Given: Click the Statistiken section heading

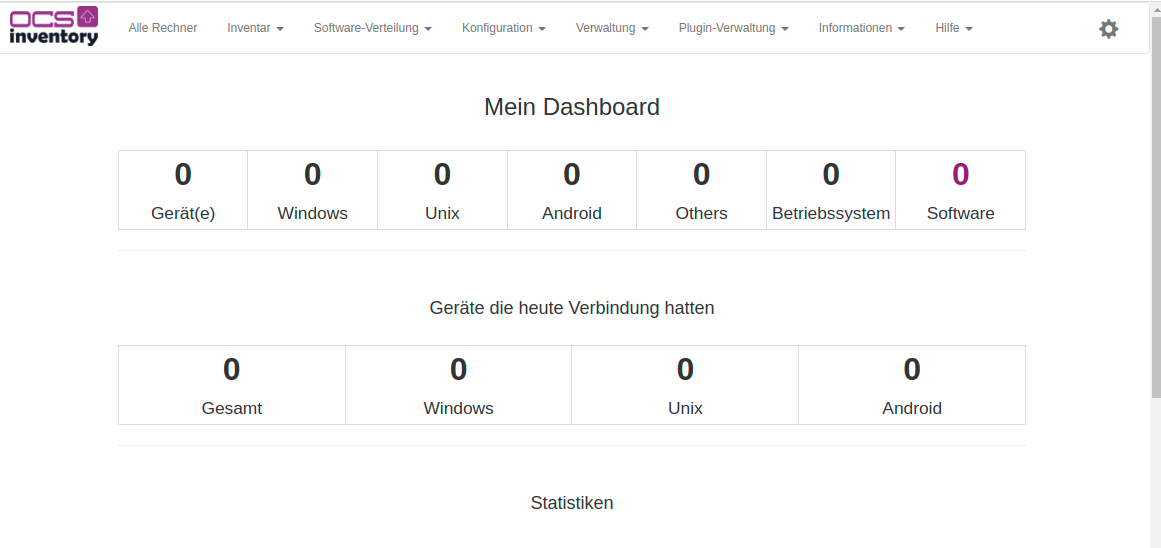Looking at the screenshot, I should coord(572,503).
